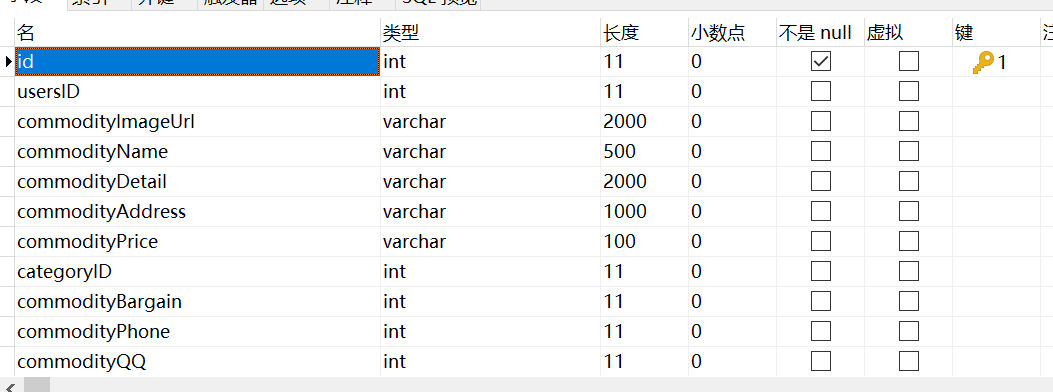Click the 2000 length of commodityImageUrl
1053x392 pixels.
point(644,121)
